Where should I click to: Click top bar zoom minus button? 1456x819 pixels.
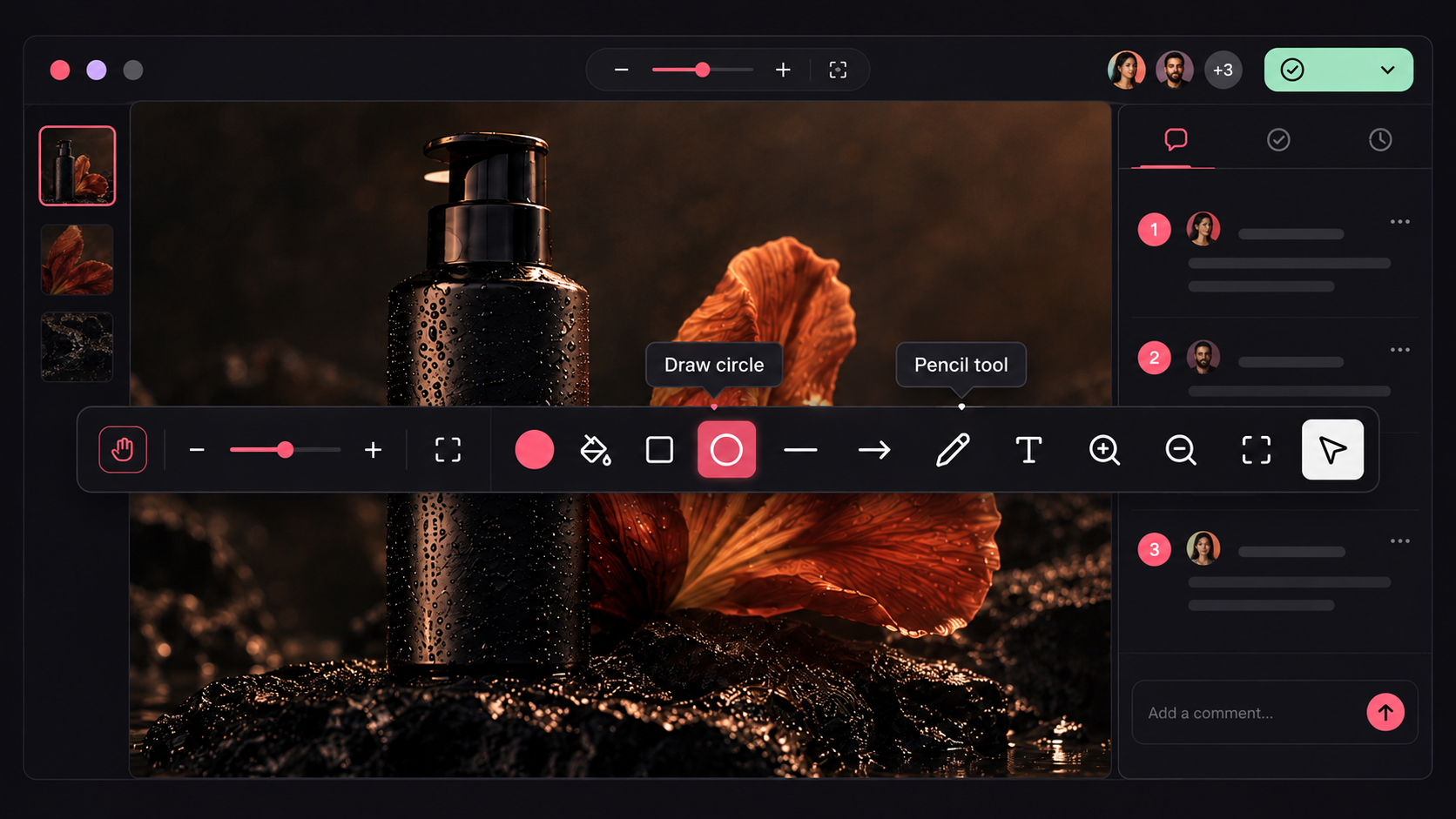coord(622,70)
